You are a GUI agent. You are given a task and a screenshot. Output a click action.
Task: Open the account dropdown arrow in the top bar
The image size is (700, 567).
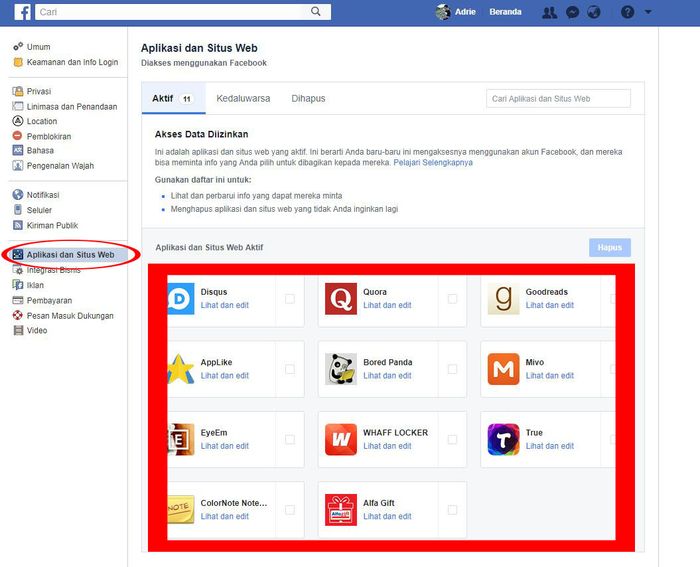(648, 12)
